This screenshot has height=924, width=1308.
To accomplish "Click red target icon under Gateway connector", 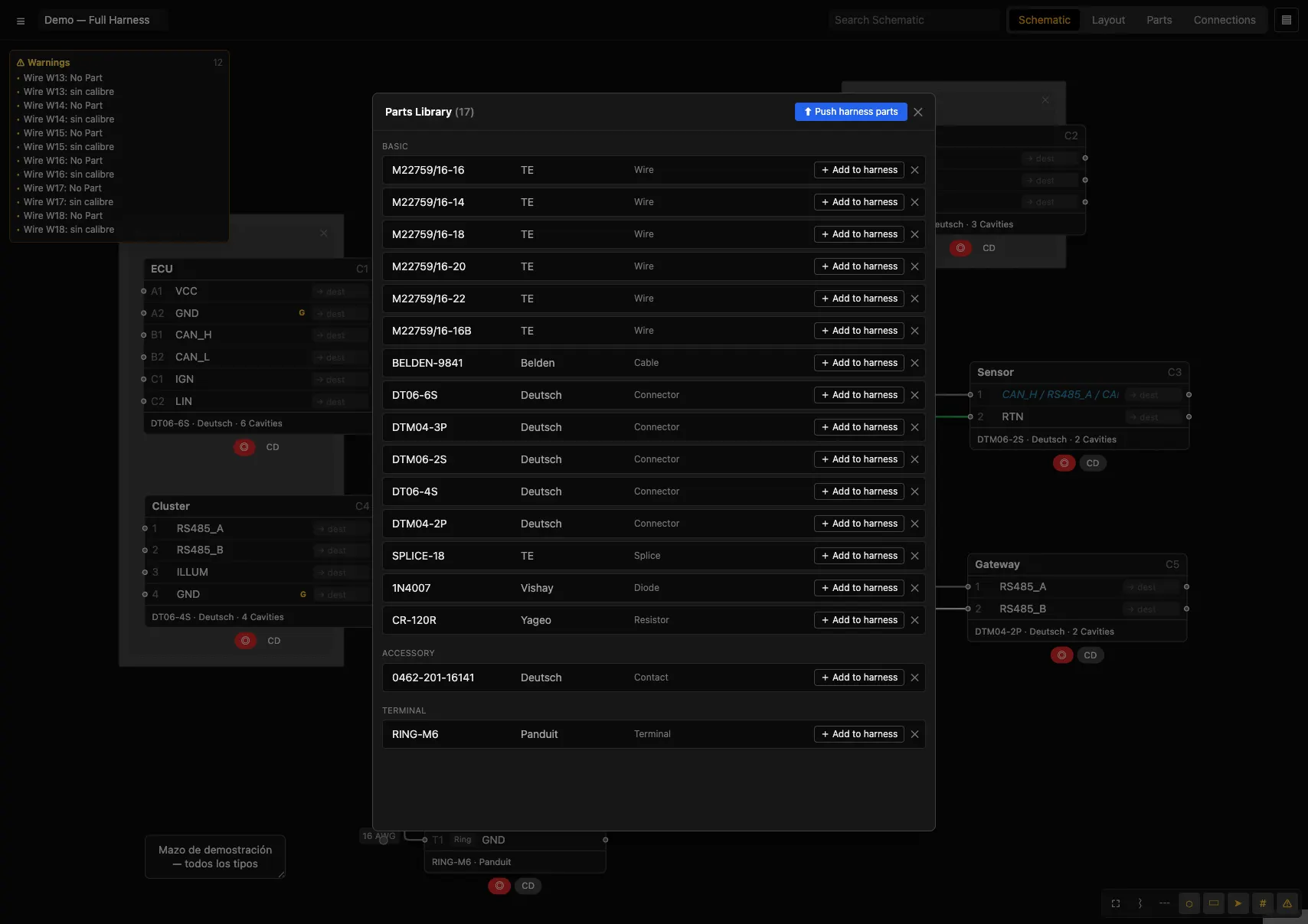I will 1061,655.
